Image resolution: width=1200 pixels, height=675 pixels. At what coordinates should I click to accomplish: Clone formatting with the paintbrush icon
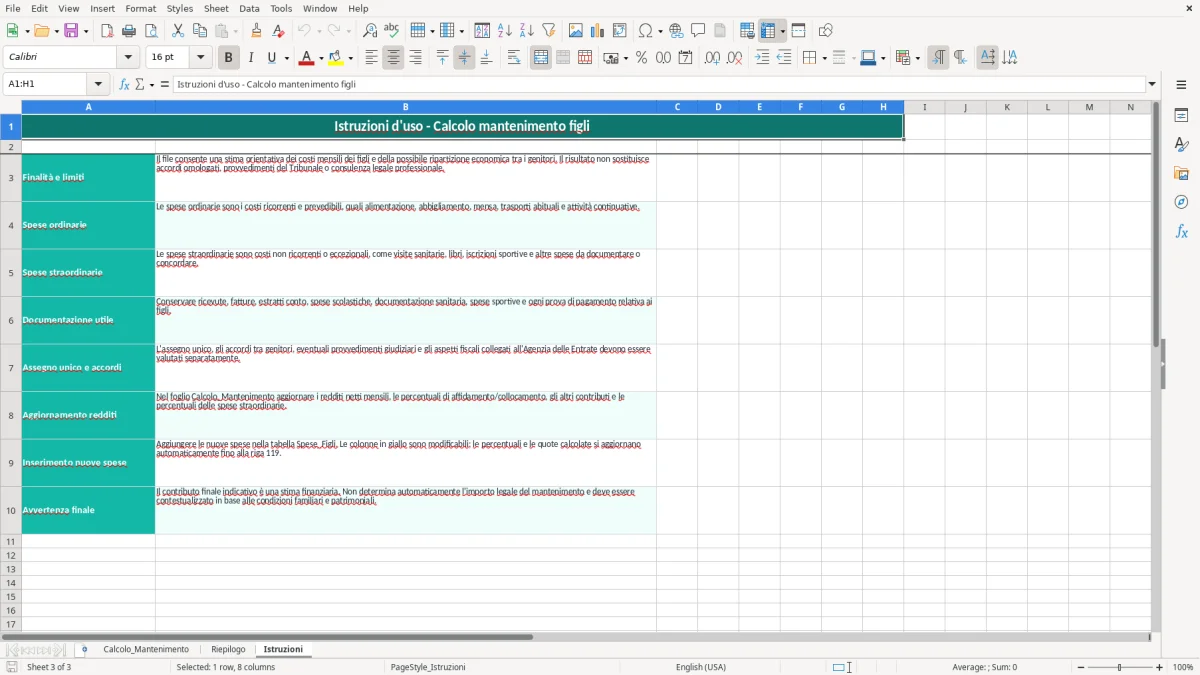tap(256, 31)
